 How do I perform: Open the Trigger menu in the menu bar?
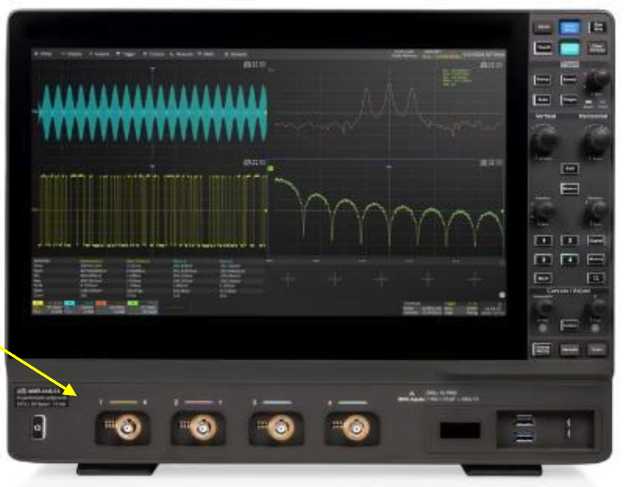pyautogui.click(x=127, y=52)
